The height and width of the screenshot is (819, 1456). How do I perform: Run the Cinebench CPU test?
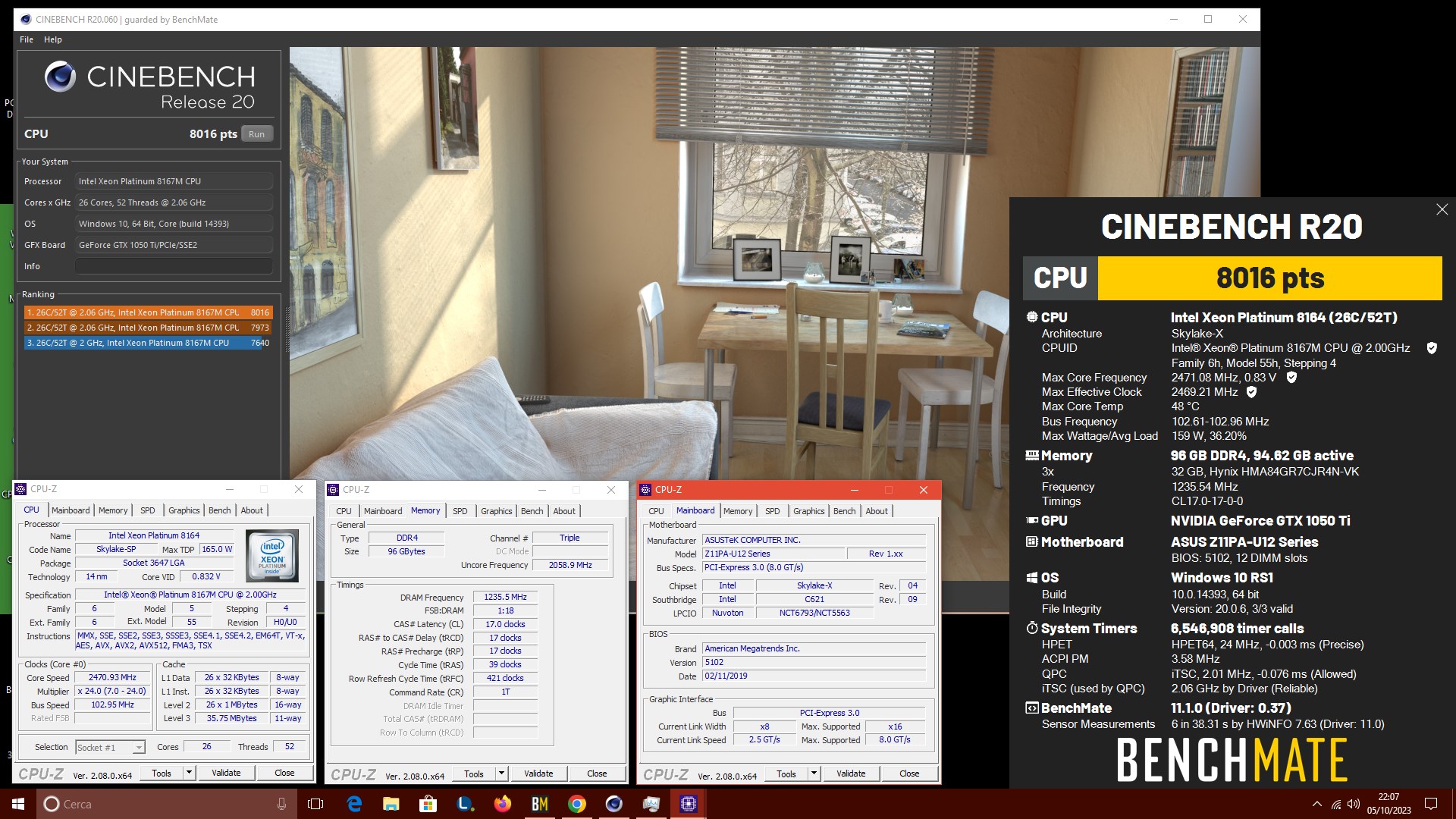click(257, 134)
